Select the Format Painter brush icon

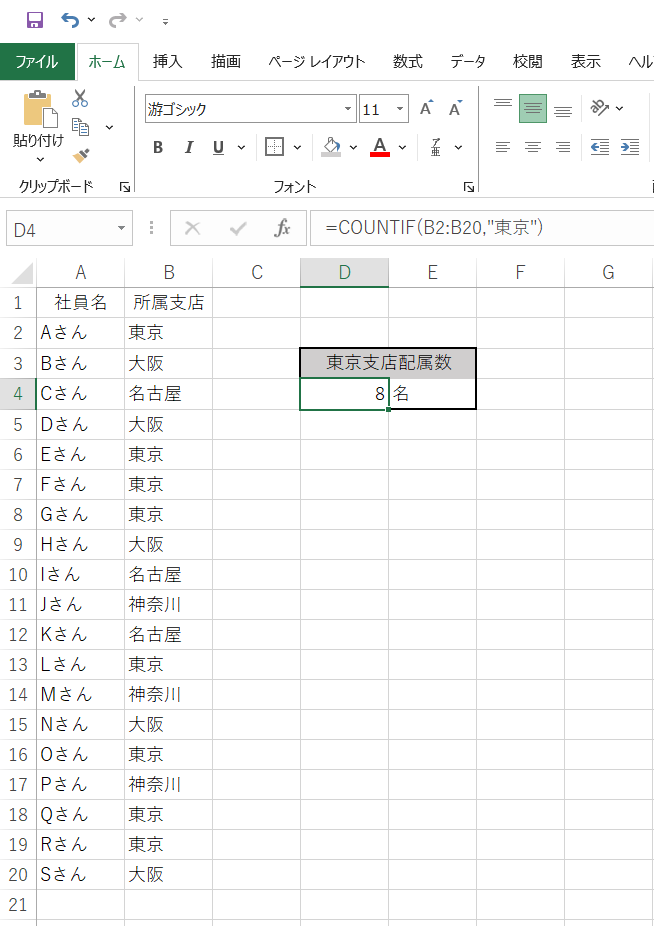click(x=81, y=155)
